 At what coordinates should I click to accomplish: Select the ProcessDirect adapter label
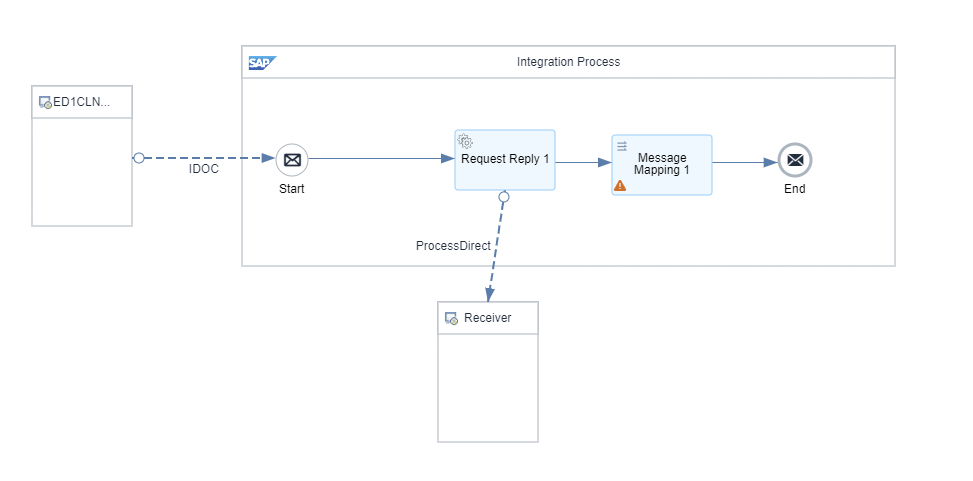453,245
